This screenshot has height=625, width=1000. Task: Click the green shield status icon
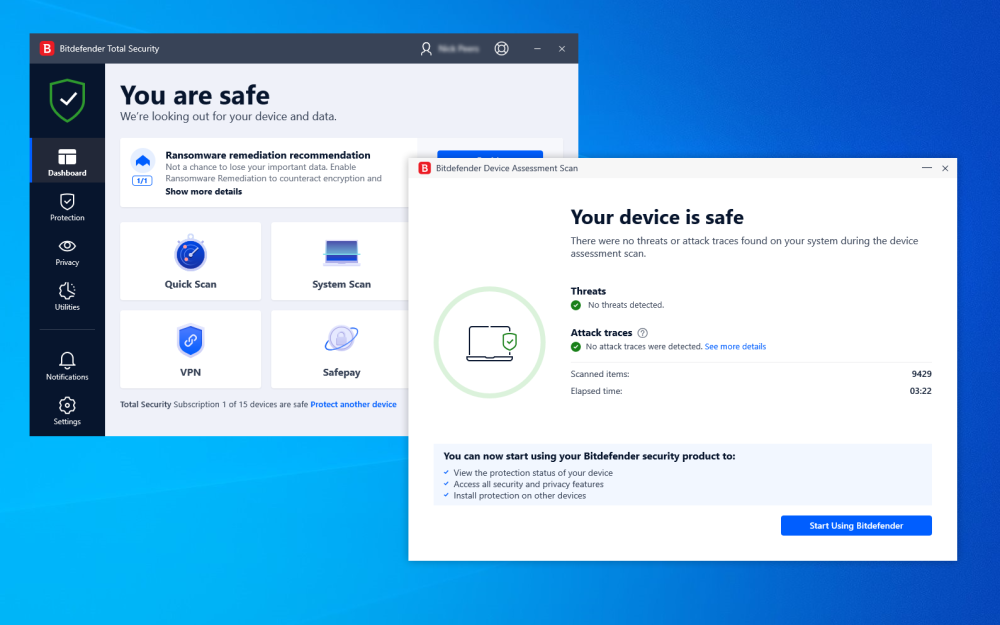[x=67, y=100]
